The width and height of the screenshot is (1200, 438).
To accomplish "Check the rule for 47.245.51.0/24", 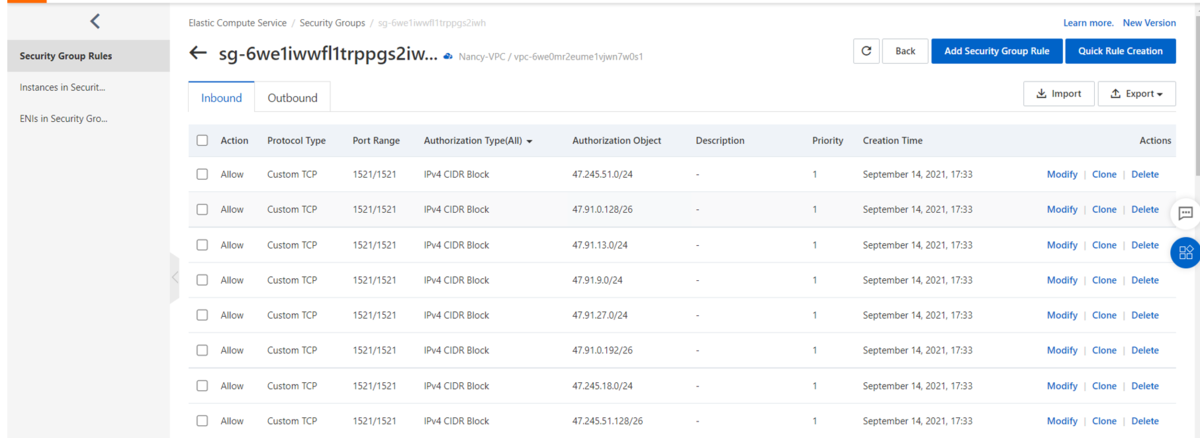I will [202, 174].
